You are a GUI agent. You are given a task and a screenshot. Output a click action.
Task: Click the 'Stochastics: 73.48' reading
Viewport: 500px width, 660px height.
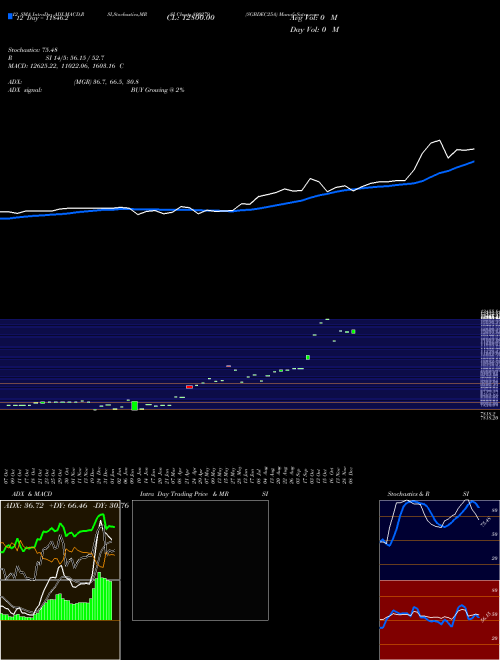[32, 50]
